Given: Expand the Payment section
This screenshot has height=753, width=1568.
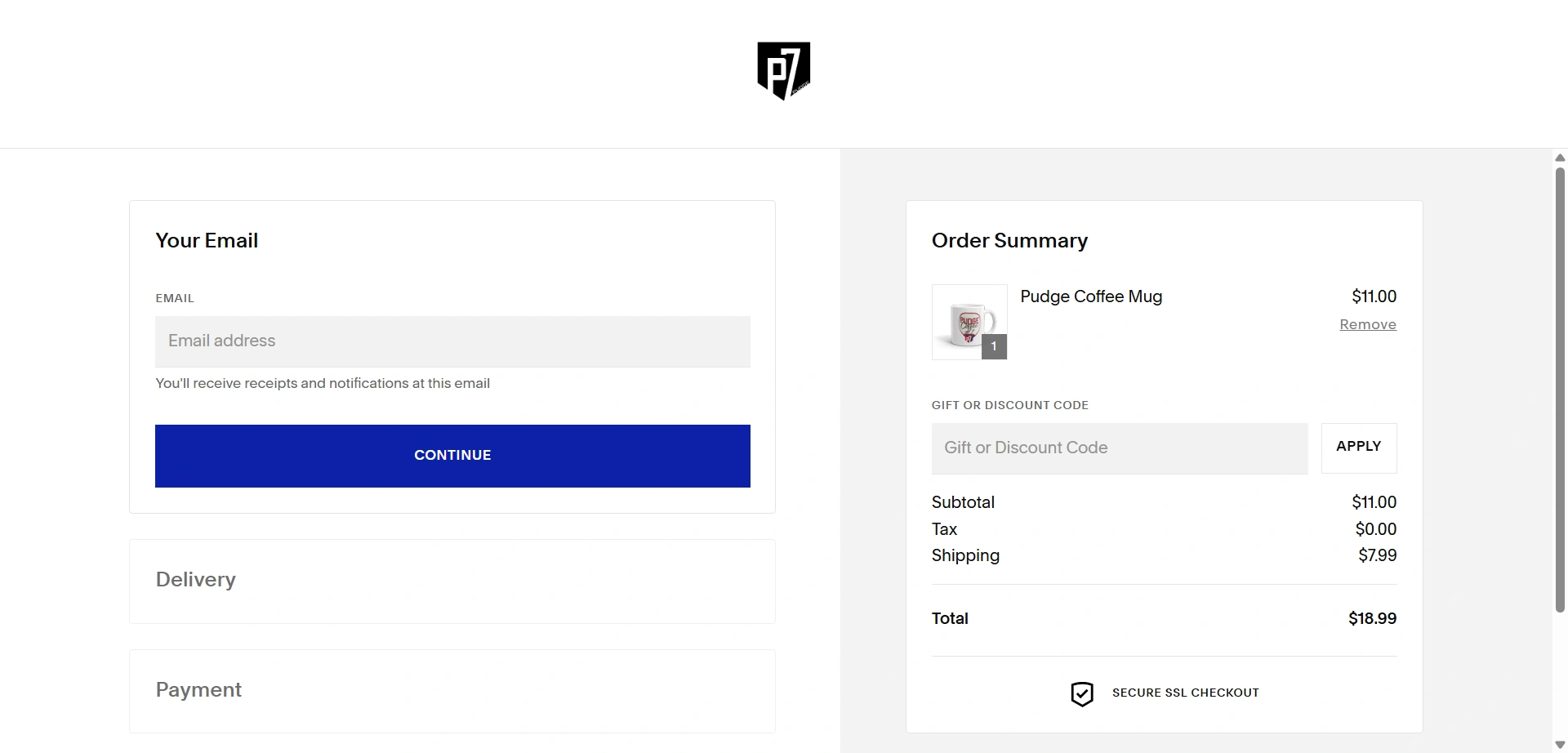Looking at the screenshot, I should coord(198,690).
